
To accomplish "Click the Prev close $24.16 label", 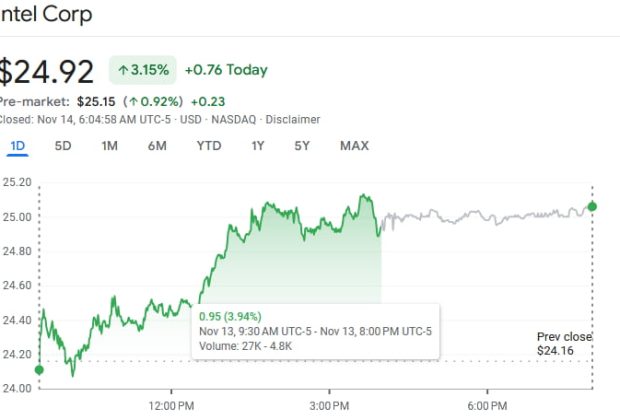I will tap(564, 344).
